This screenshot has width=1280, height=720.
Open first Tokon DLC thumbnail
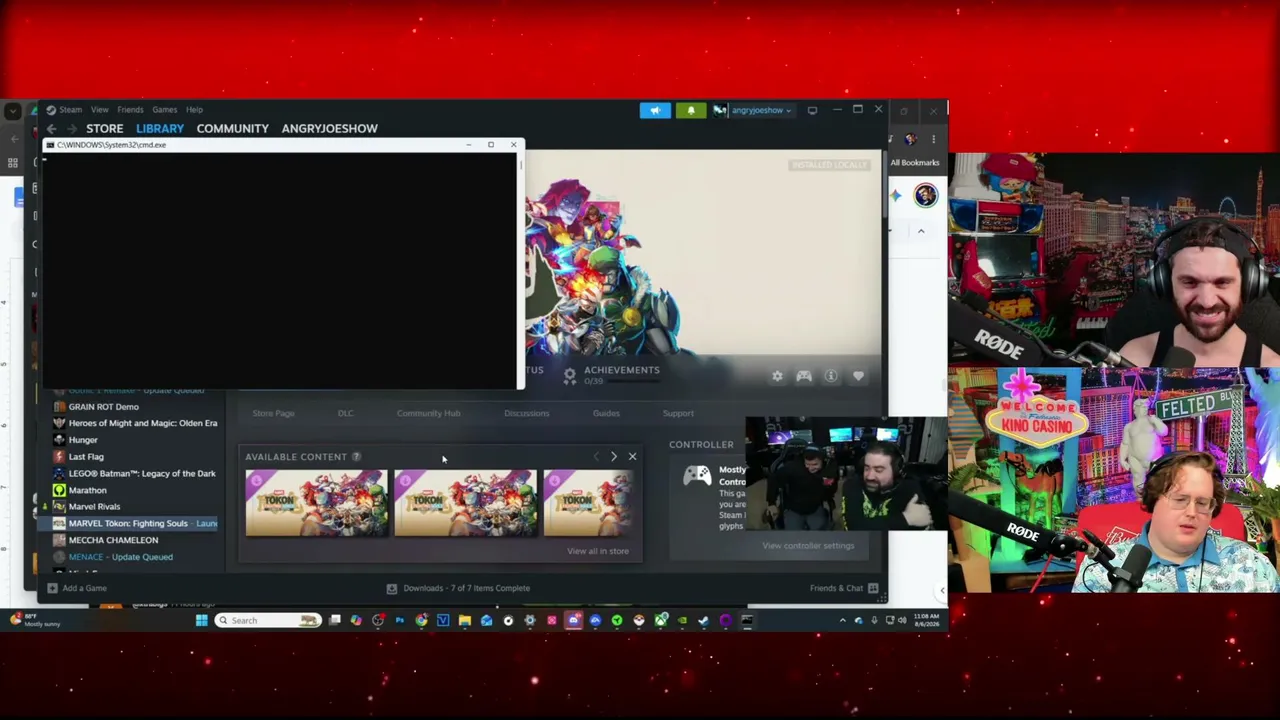tap(316, 503)
